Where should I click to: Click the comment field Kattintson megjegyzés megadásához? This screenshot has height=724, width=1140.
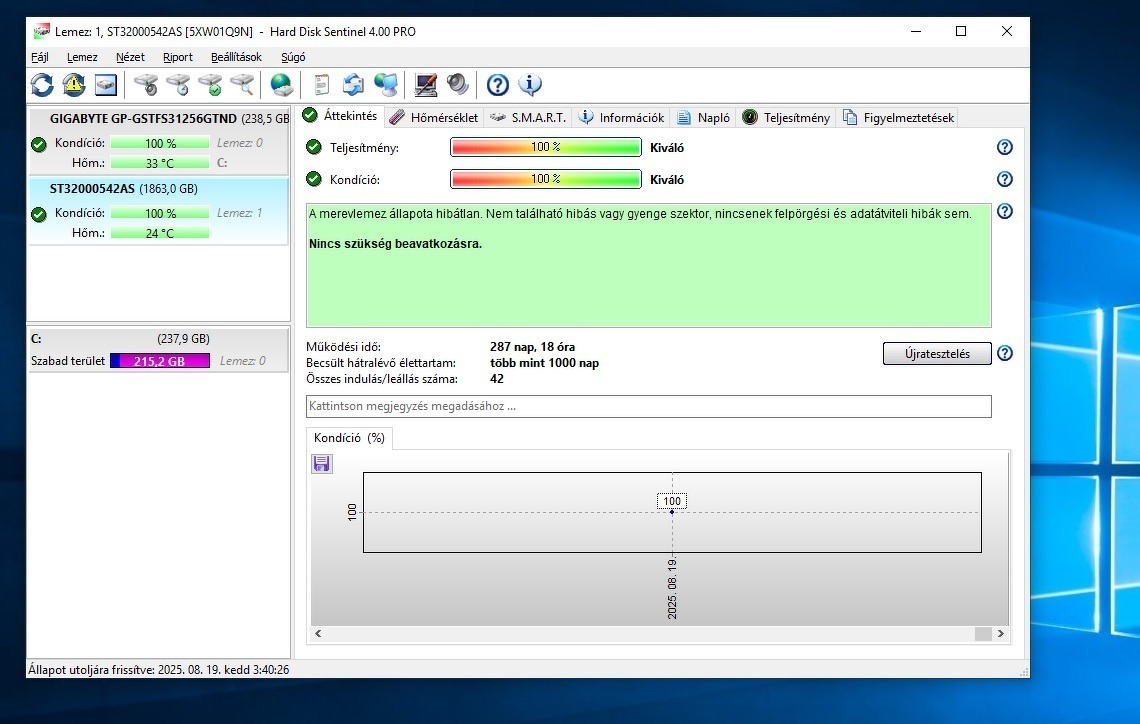(649, 406)
